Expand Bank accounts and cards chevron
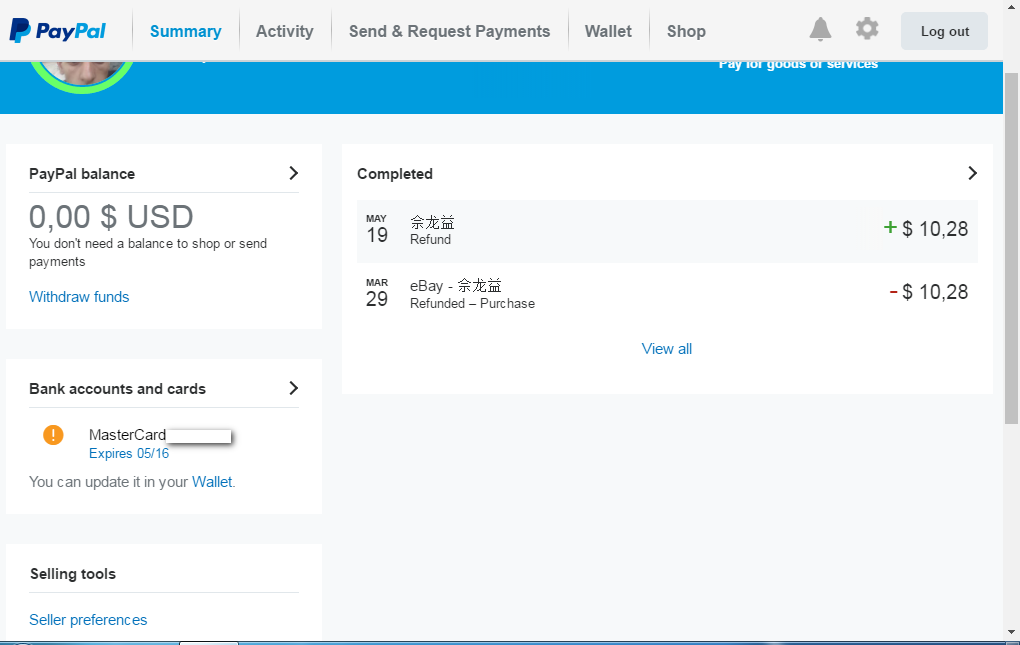 (x=293, y=388)
